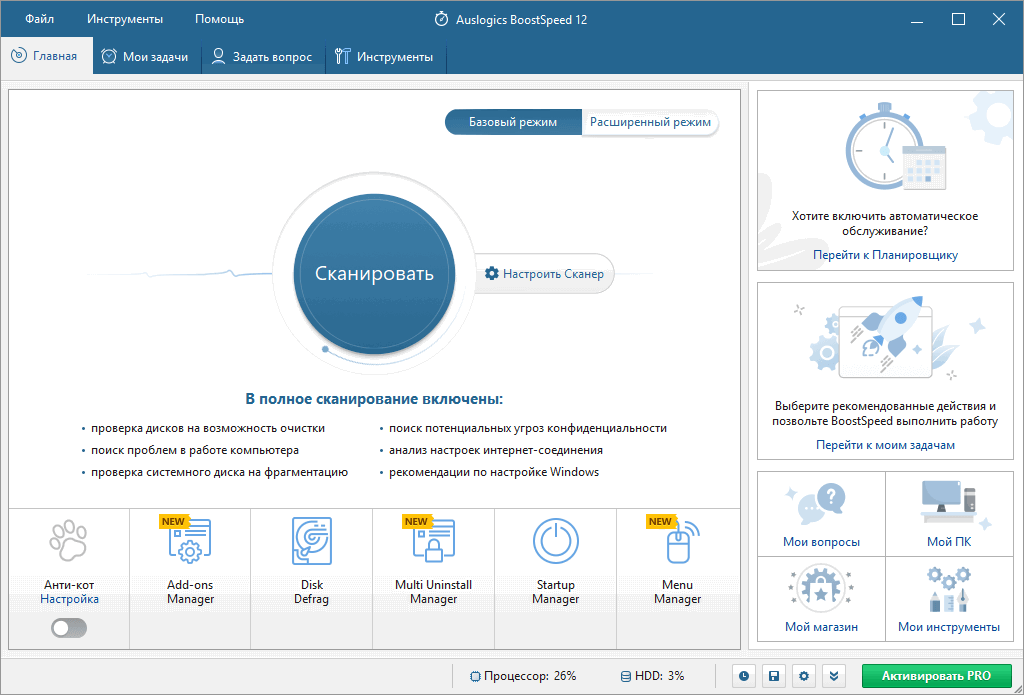
Task: Click the Auslogics BoostSpeed 12 window title
Action: (519, 20)
